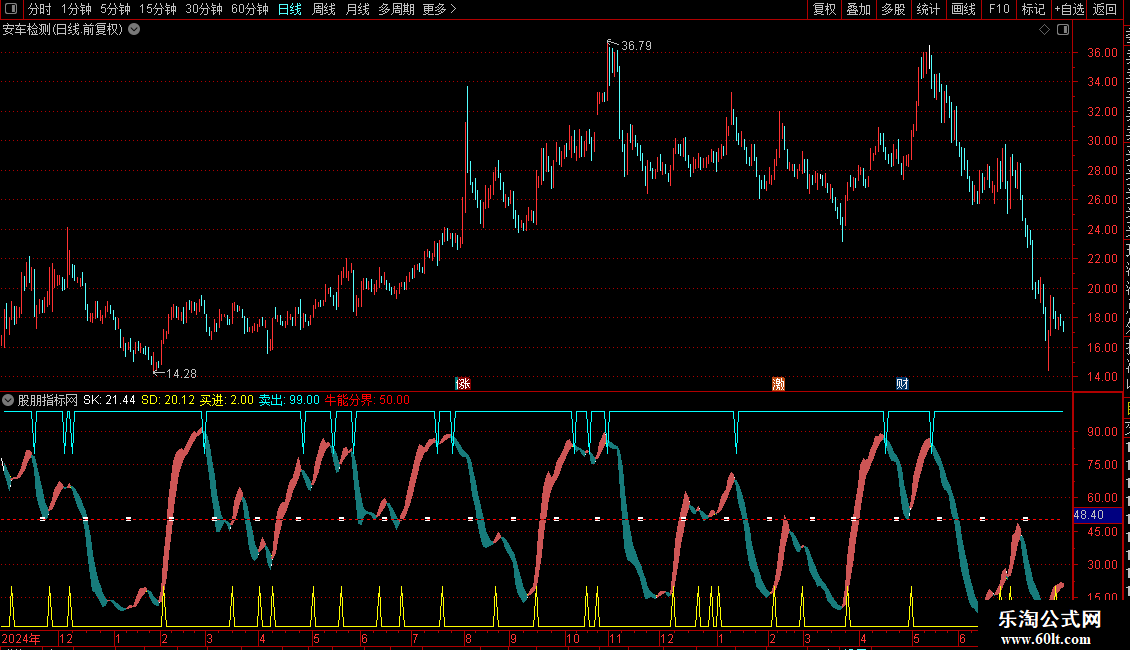The image size is (1130, 650).
Task: Click the 36.79 high price label
Action: pyautogui.click(x=636, y=46)
